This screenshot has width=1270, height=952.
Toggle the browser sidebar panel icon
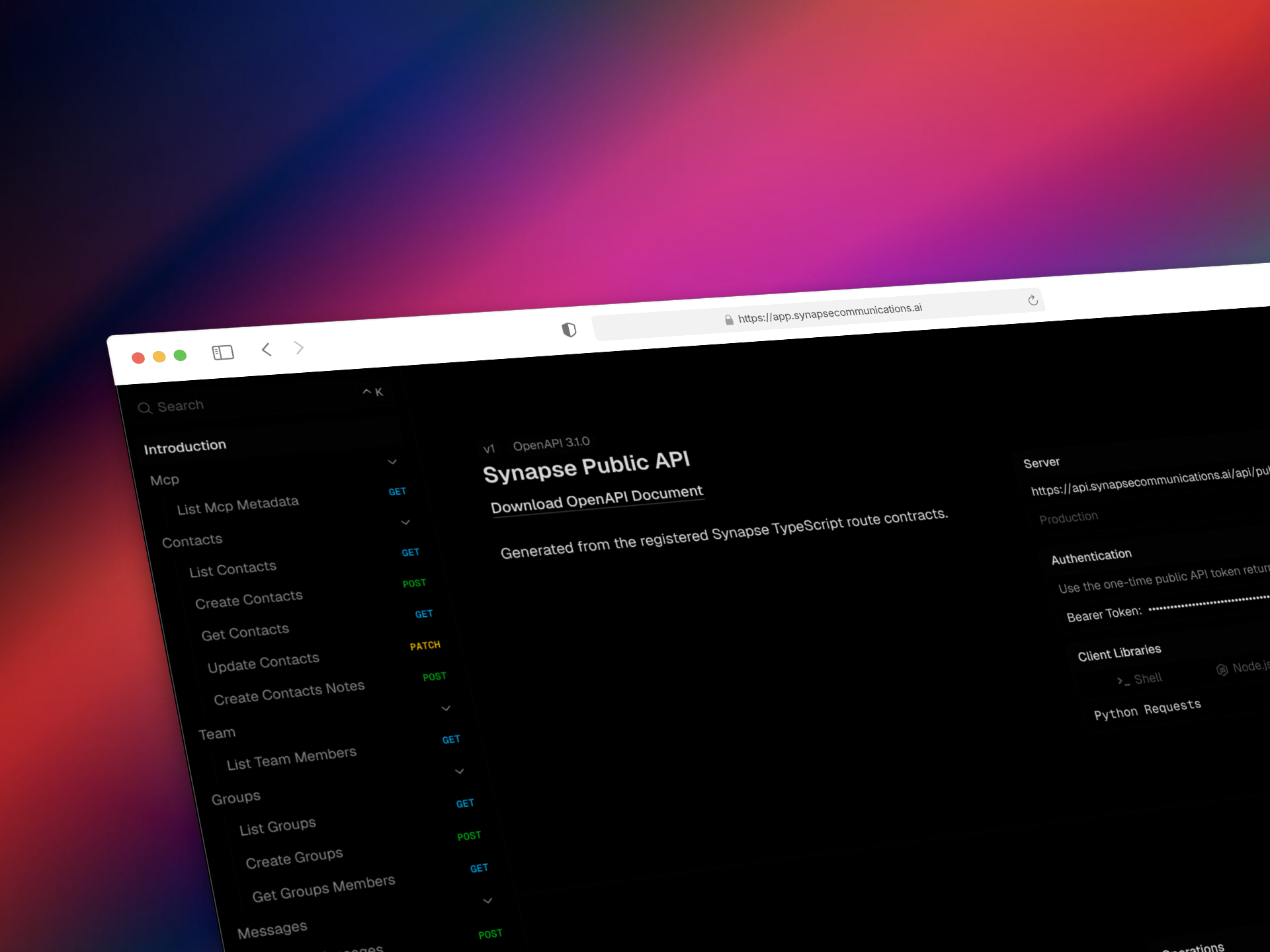click(223, 352)
